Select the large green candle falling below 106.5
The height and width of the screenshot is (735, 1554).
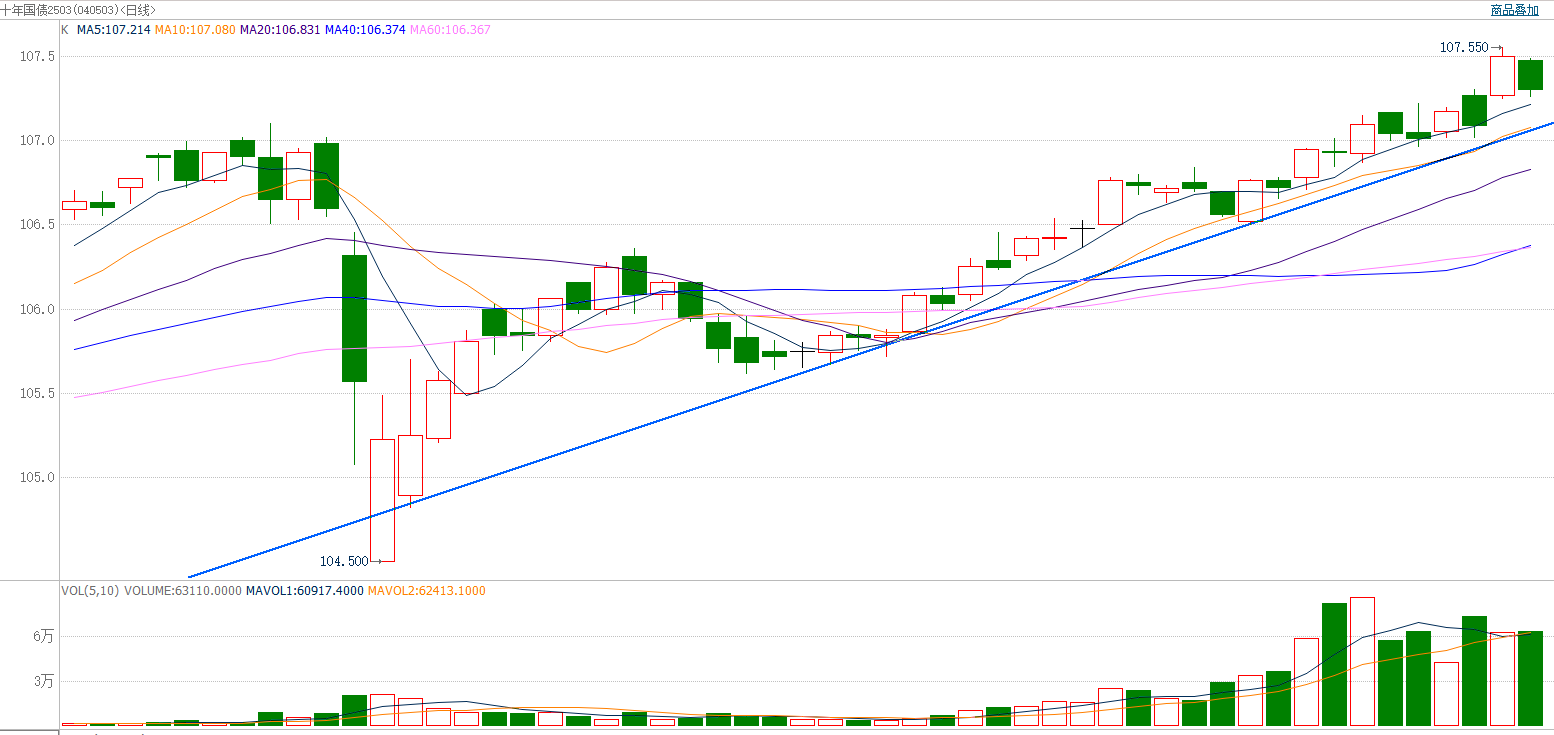(x=354, y=318)
